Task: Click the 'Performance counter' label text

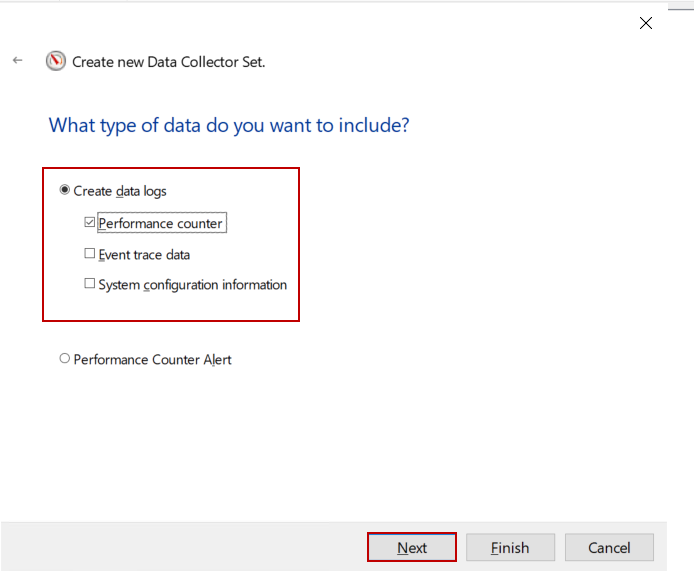Action: pyautogui.click(x=161, y=223)
